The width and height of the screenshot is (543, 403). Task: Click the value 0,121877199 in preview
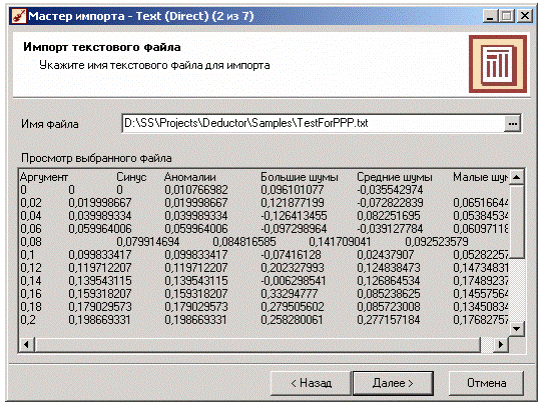(292, 203)
